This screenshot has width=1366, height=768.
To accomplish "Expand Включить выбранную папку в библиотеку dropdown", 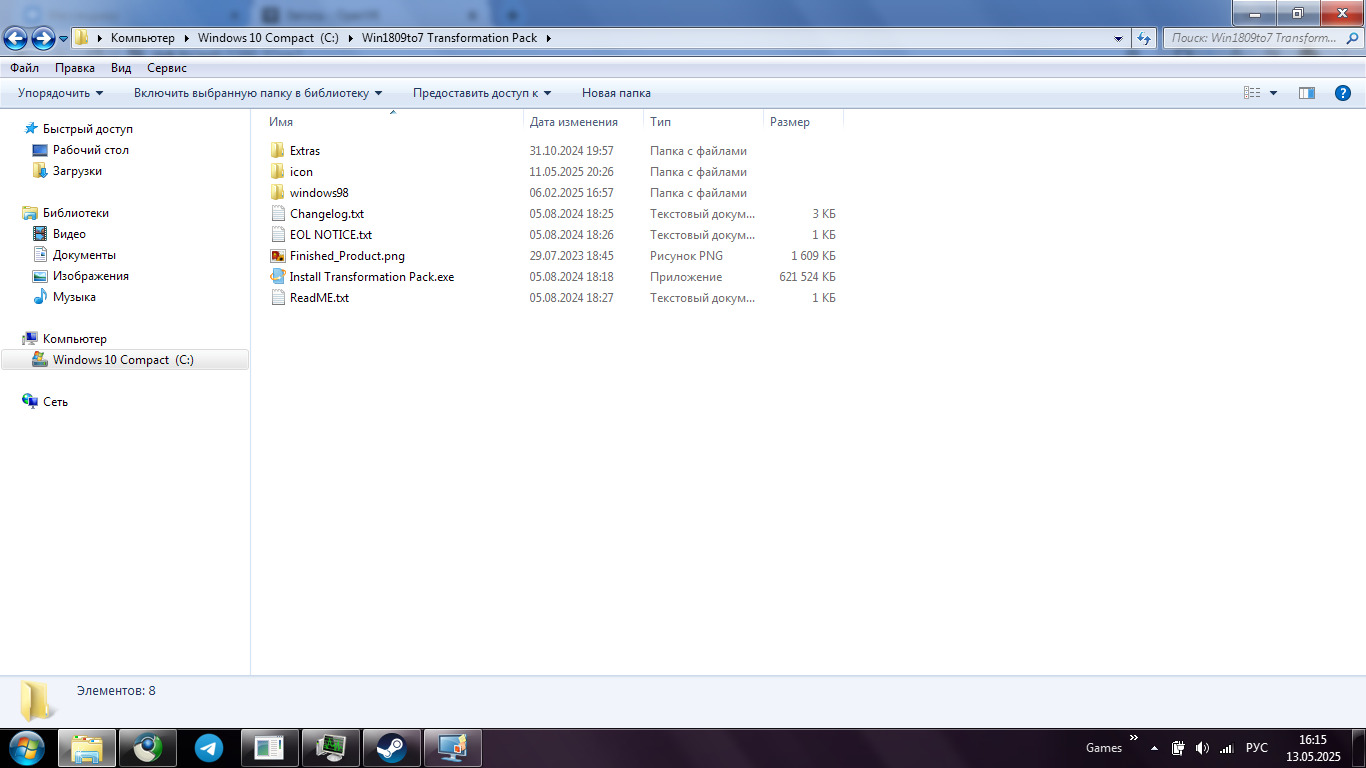I will tap(258, 93).
